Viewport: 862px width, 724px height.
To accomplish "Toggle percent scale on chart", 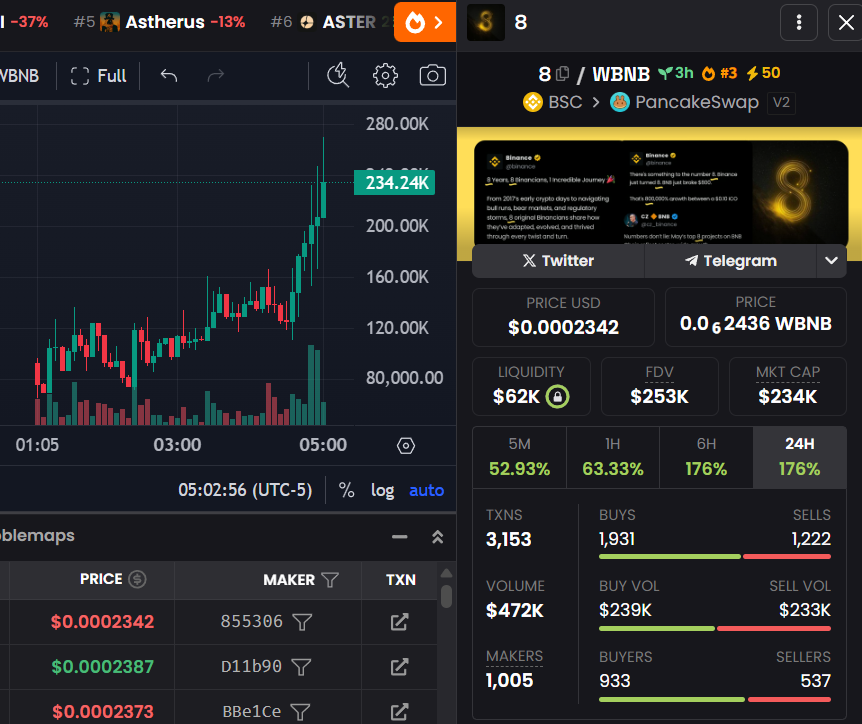I will [x=346, y=490].
